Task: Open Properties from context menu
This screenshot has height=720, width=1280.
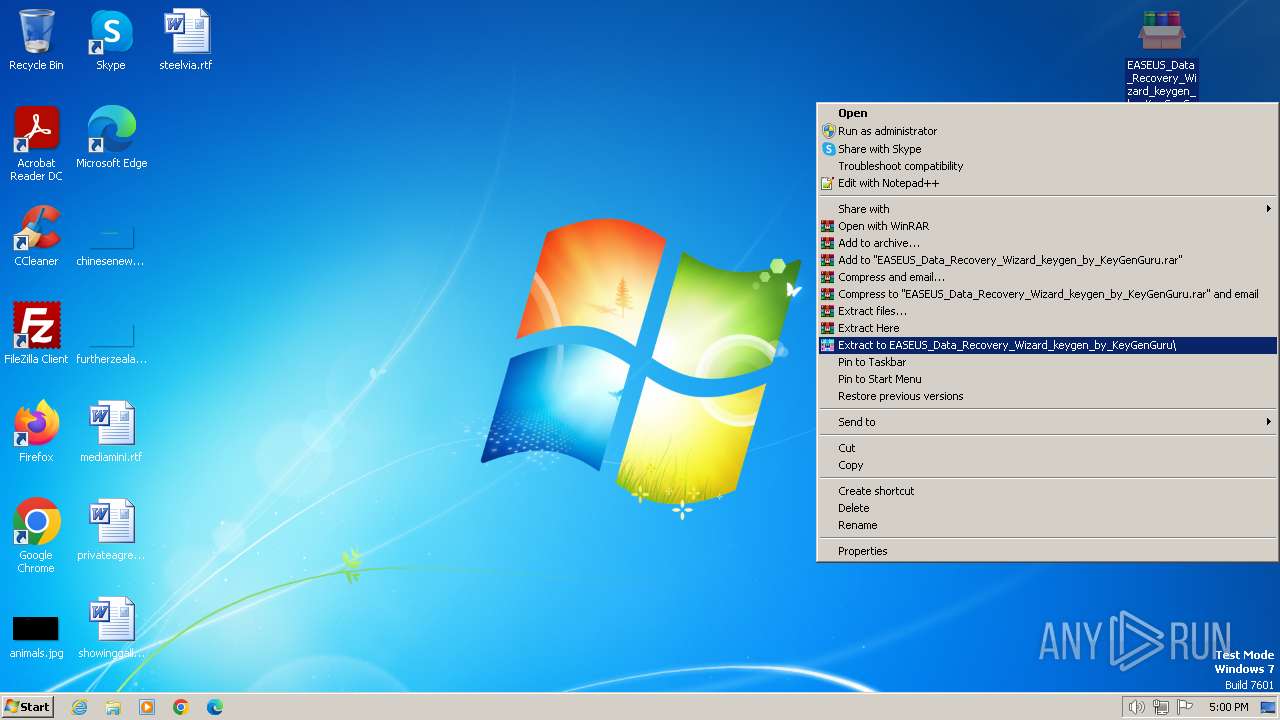Action: pos(1048,551)
